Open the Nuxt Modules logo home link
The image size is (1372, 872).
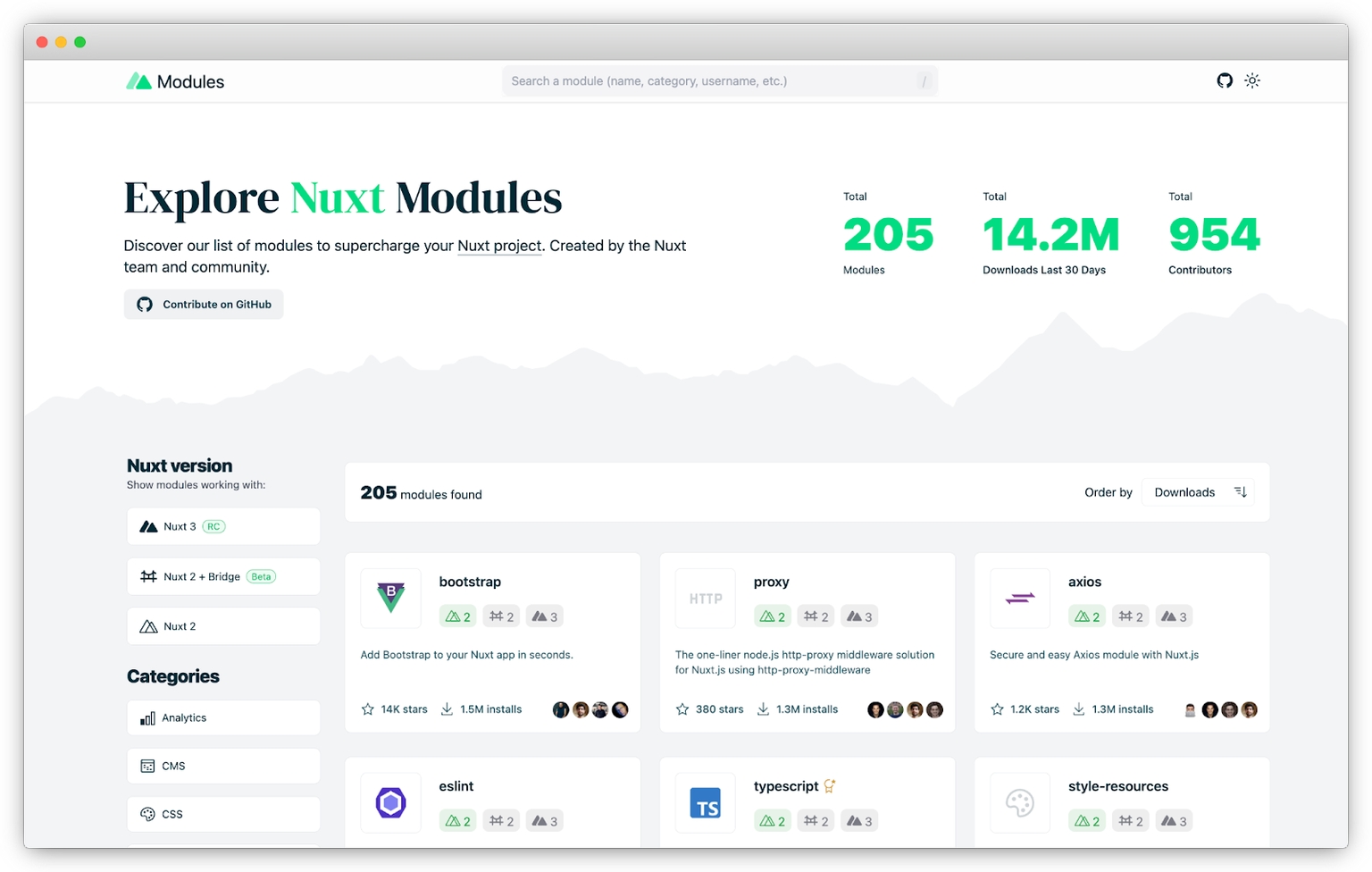coord(175,81)
